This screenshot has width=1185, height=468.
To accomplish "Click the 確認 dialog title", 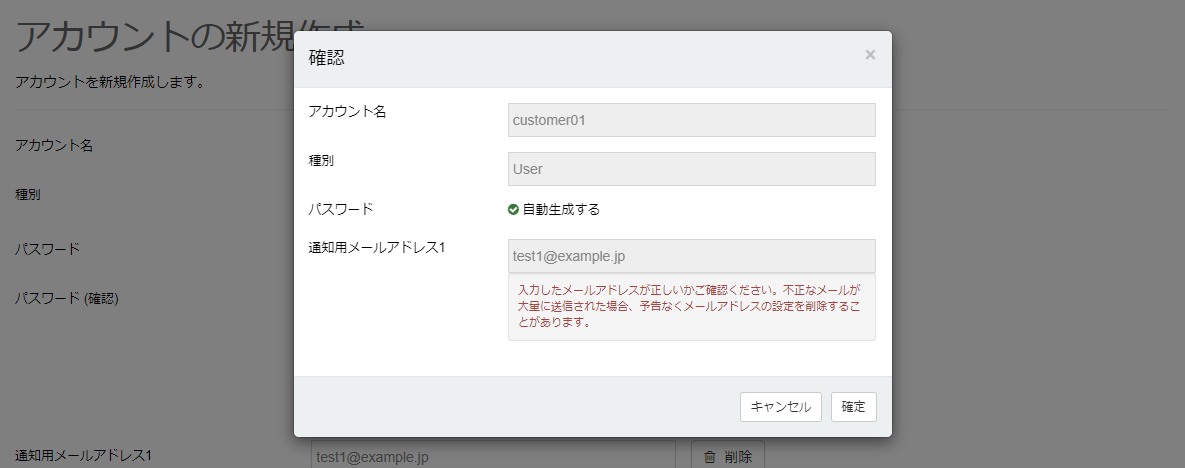I will pos(326,58).
